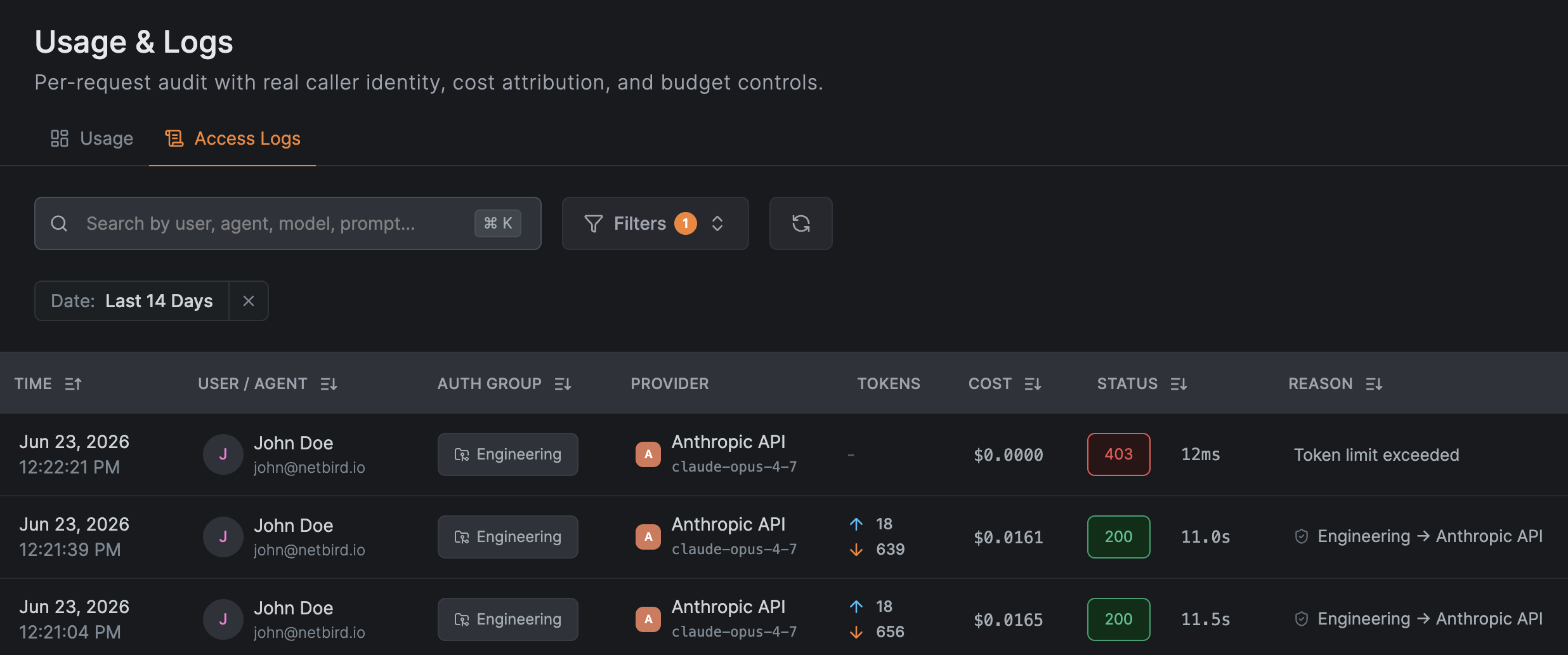Sort by REASON column icon
1568x655 pixels.
click(x=1374, y=384)
